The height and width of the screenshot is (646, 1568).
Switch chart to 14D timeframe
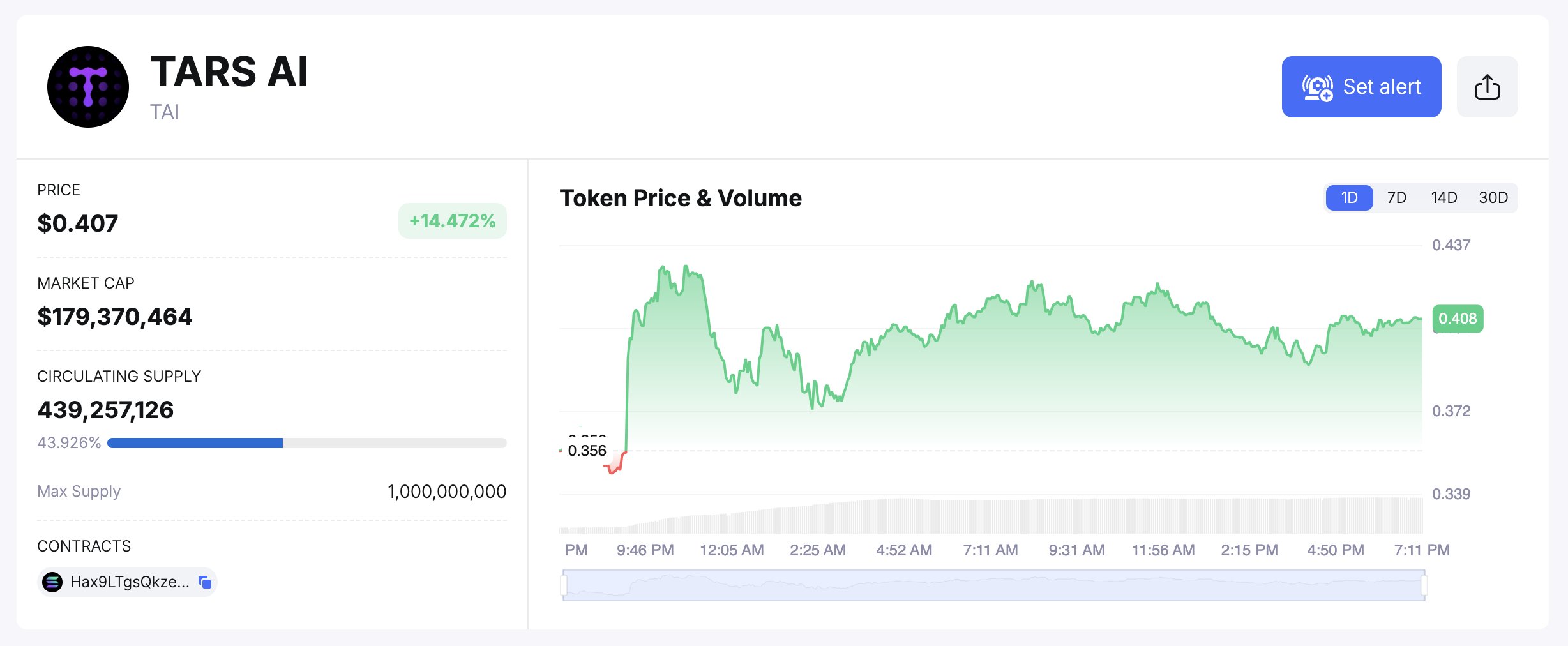[1444, 198]
